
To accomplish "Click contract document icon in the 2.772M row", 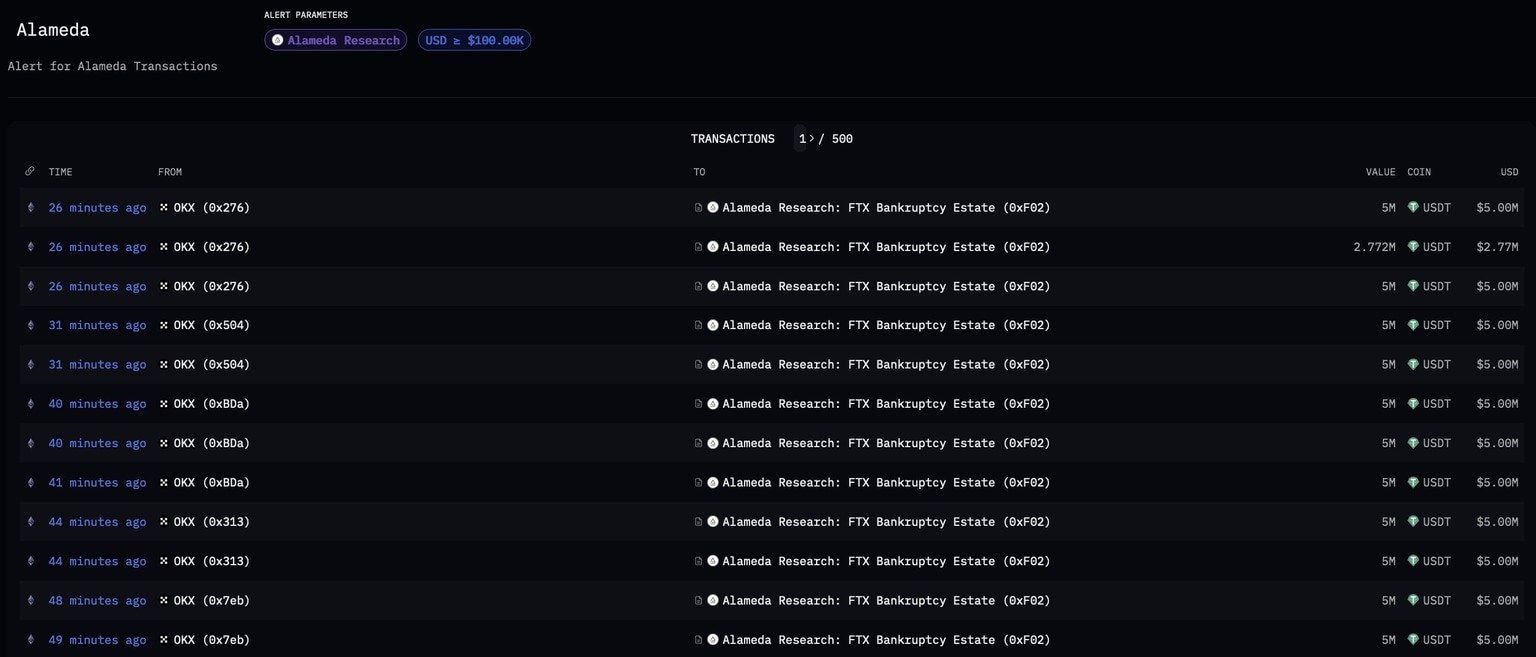I will [698, 247].
